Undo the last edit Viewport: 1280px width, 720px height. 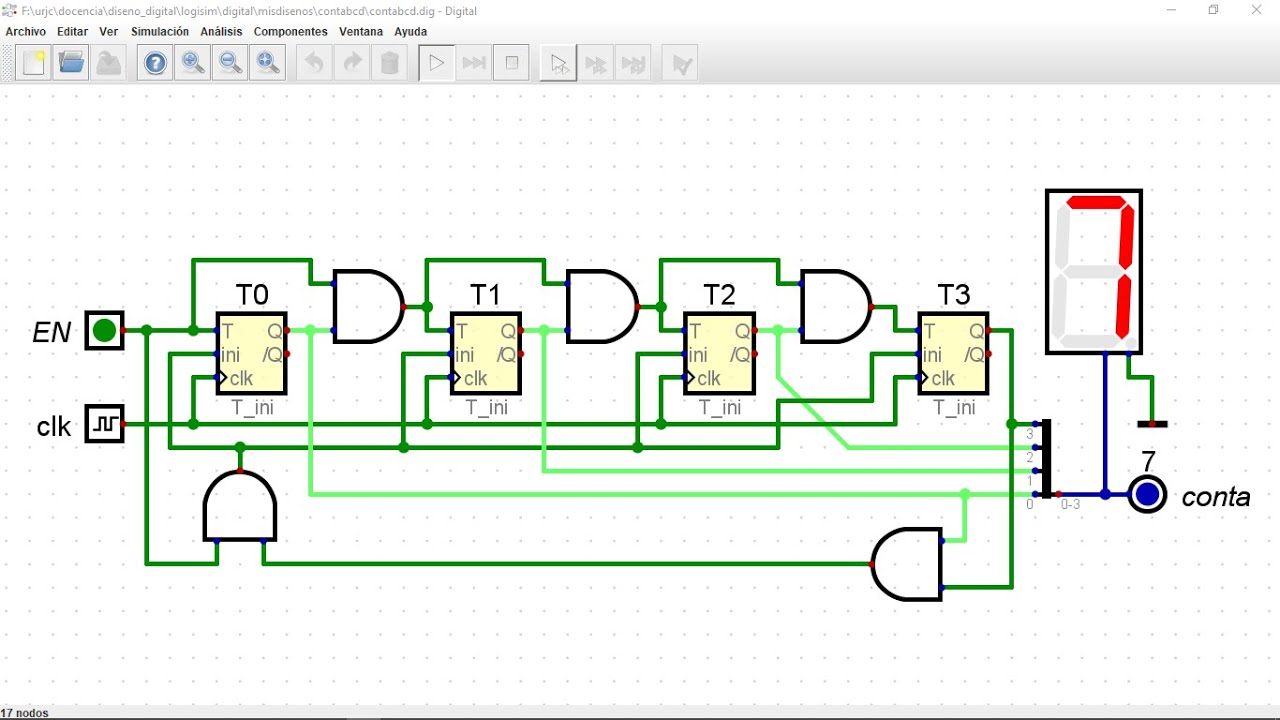[x=314, y=63]
